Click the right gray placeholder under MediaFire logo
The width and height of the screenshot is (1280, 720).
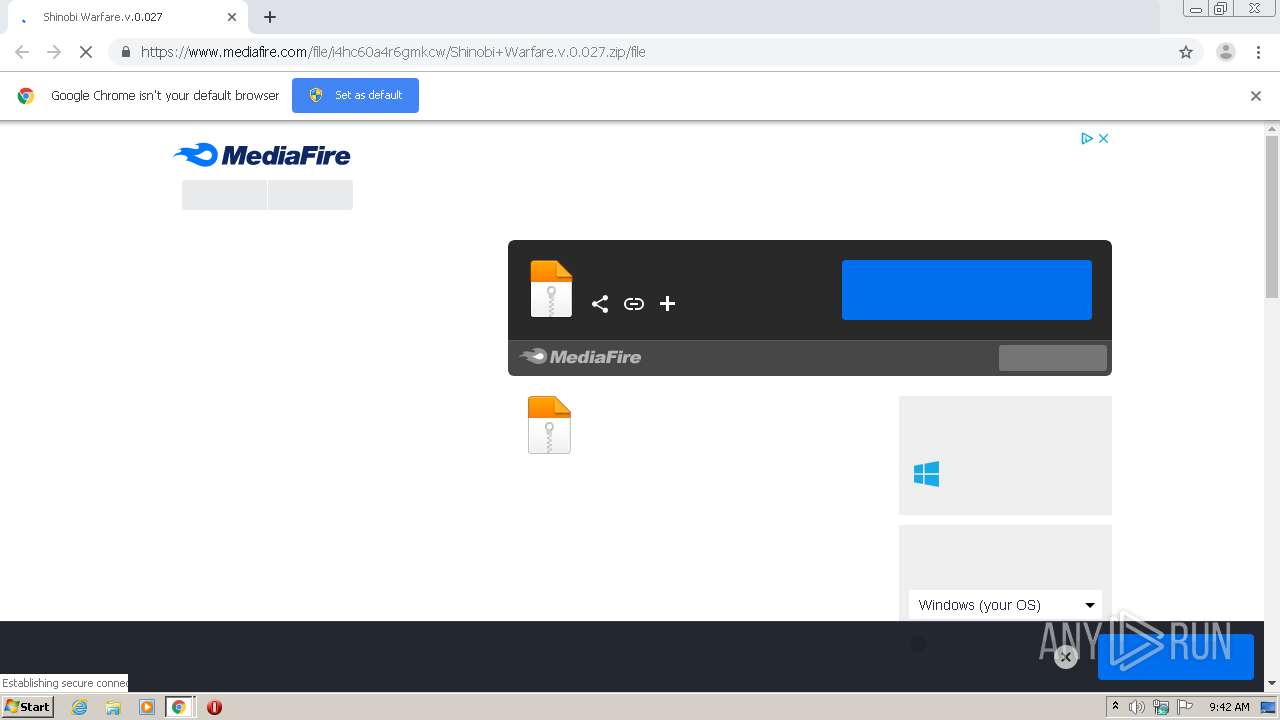[x=311, y=195]
